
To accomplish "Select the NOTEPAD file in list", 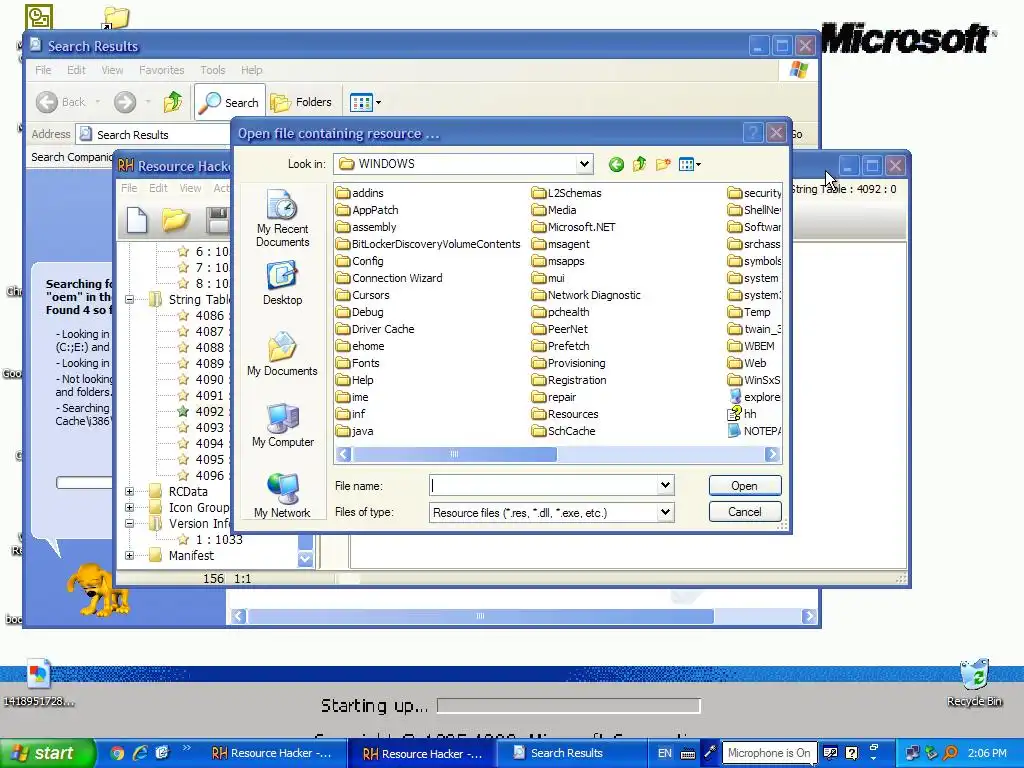I will pyautogui.click(x=754, y=431).
